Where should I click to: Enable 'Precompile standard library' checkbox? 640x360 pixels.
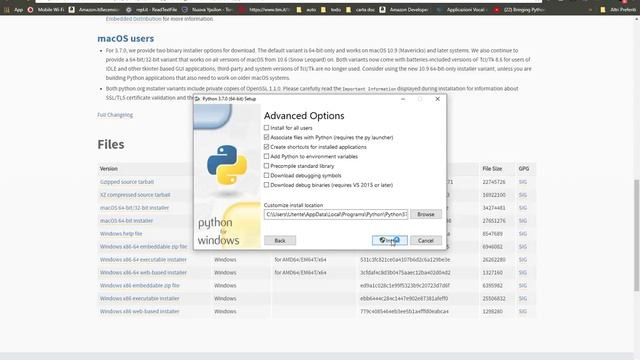(x=267, y=166)
